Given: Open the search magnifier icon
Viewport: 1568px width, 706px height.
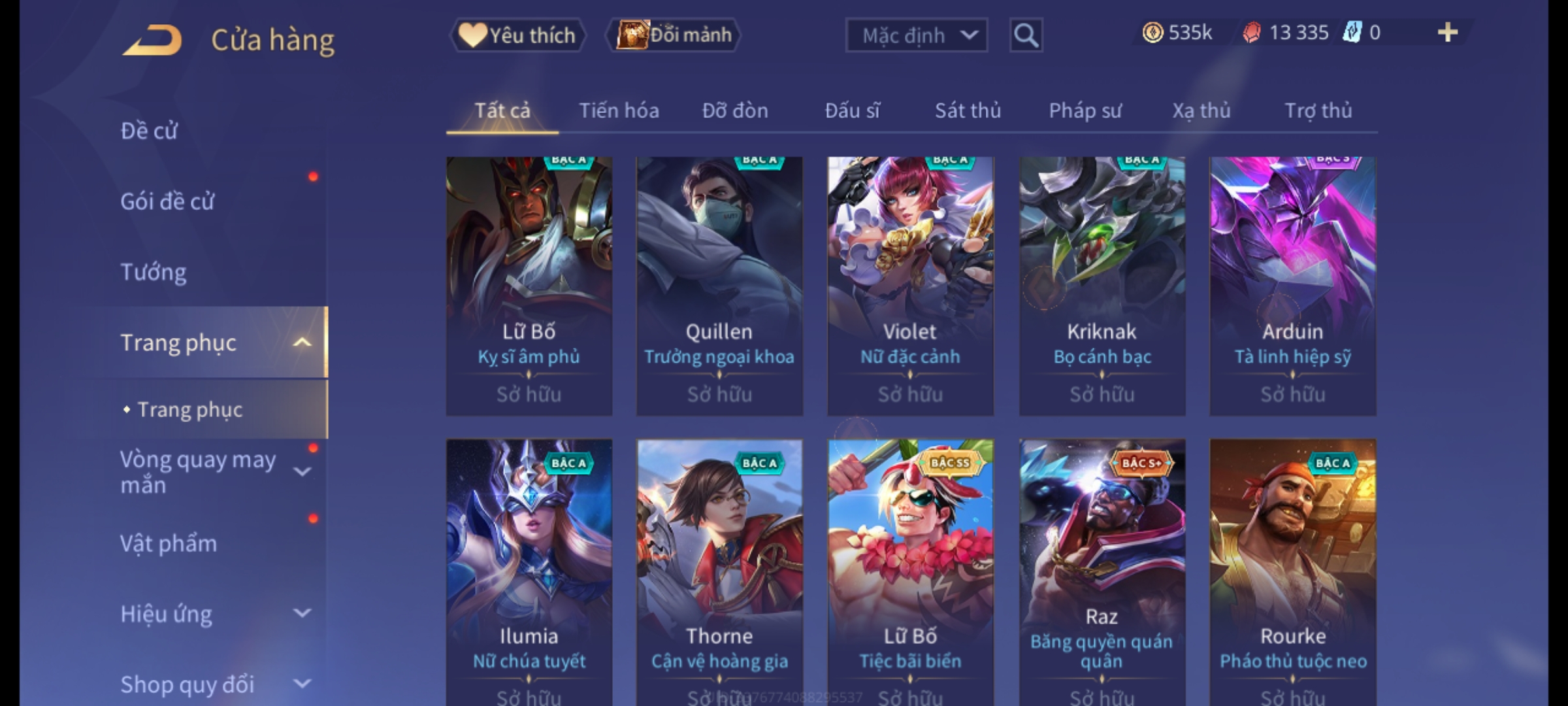Looking at the screenshot, I should [x=1026, y=35].
